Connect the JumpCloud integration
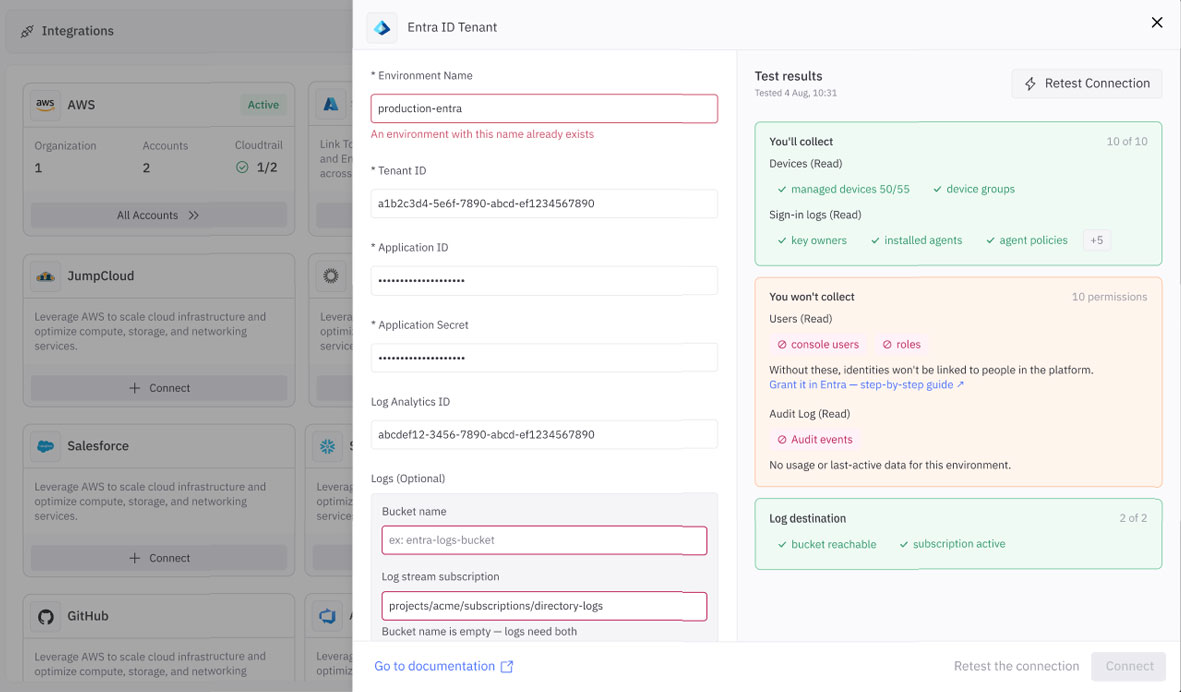1181x692 pixels. click(159, 388)
